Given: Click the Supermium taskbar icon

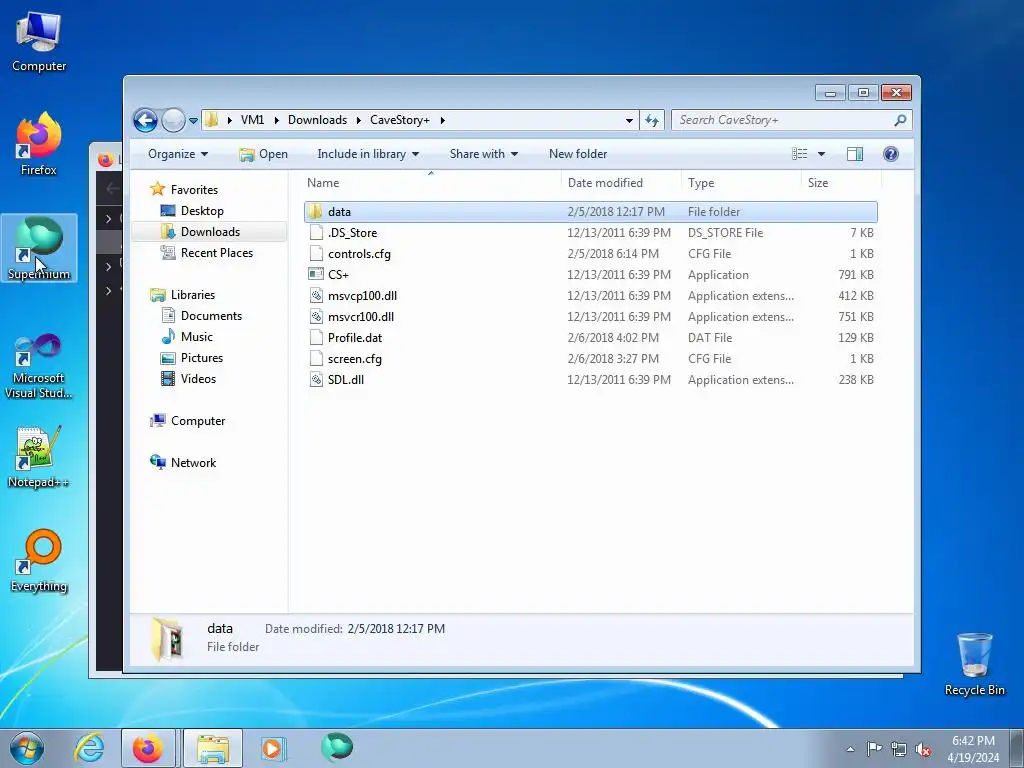Looking at the screenshot, I should coord(337,747).
